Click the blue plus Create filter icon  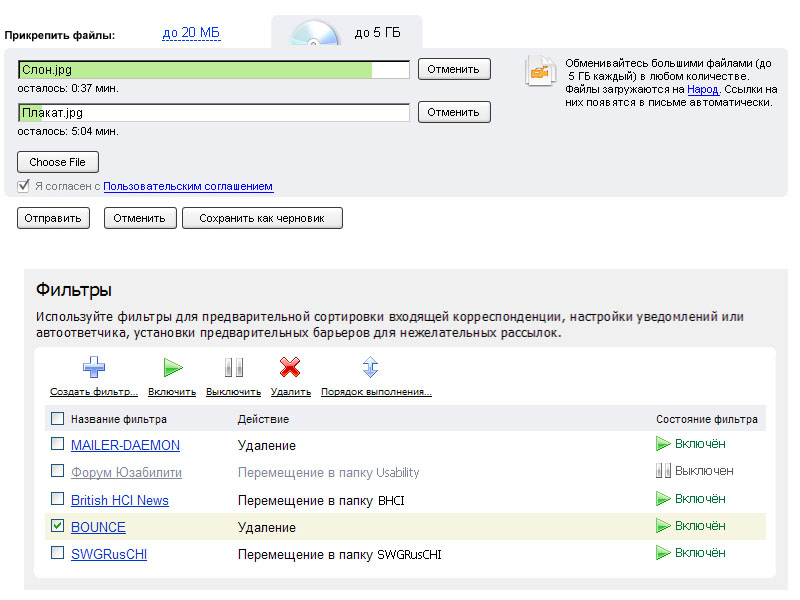click(94, 367)
